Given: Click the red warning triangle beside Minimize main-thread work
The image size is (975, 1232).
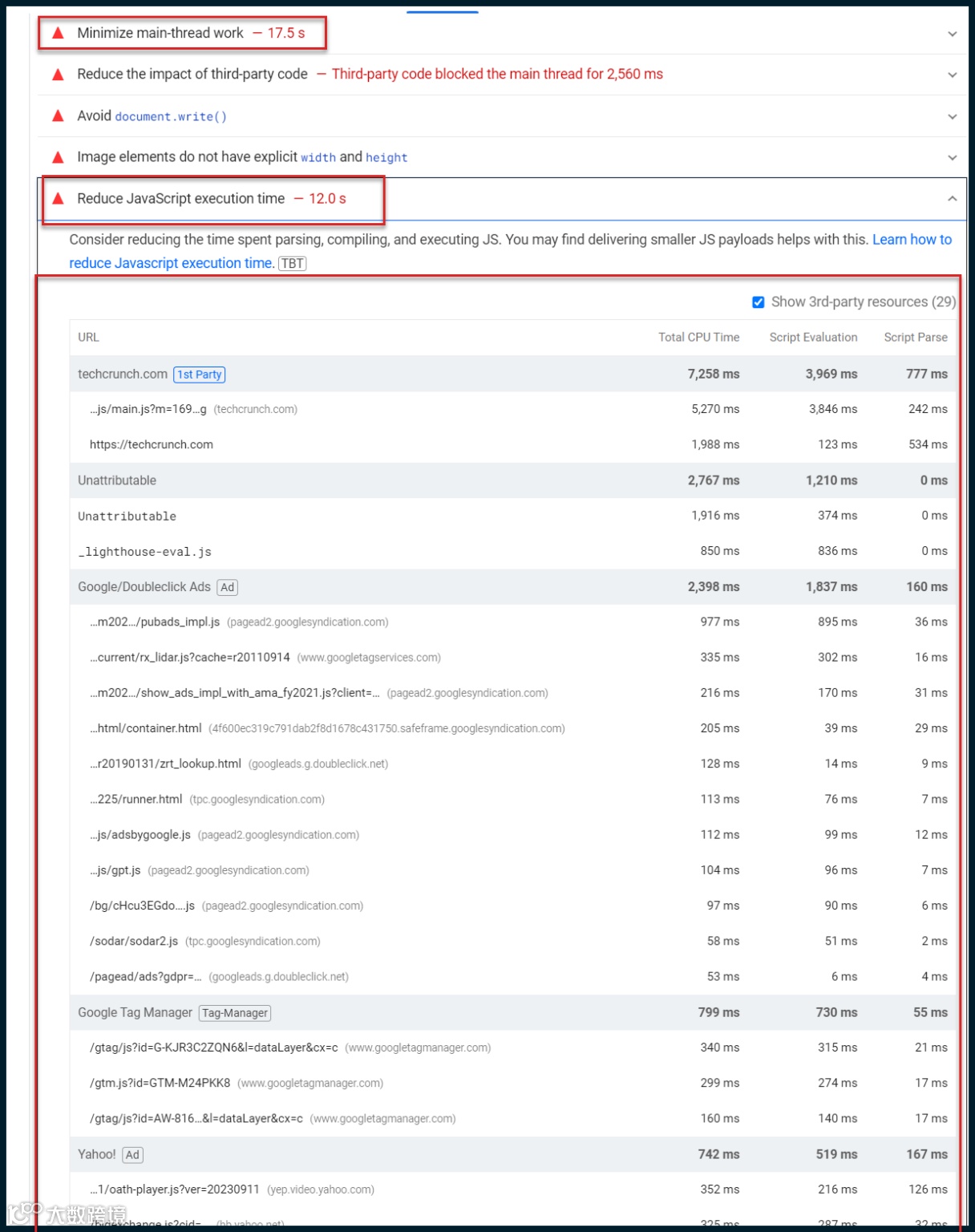Looking at the screenshot, I should [58, 33].
